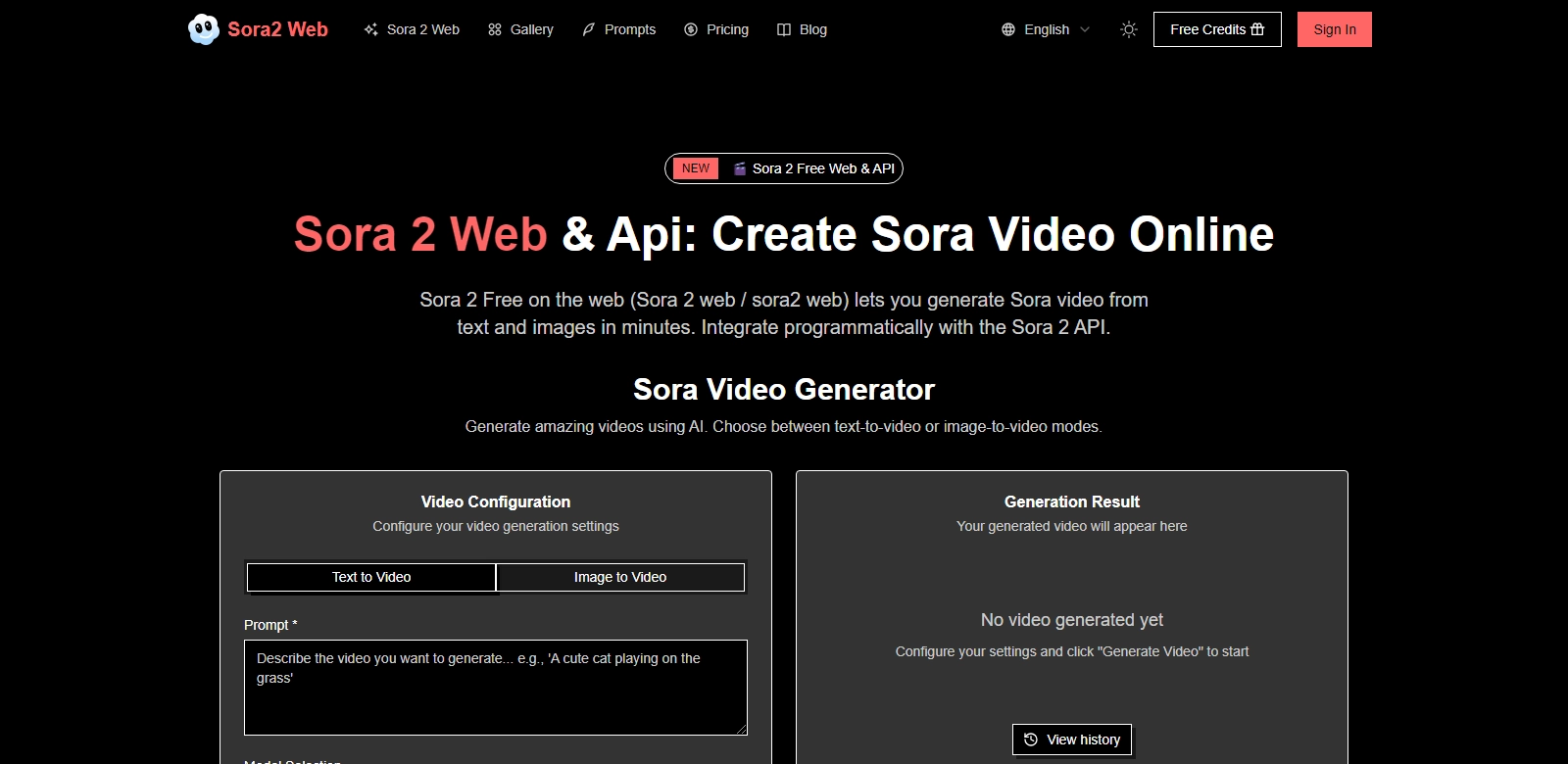This screenshot has height=764, width=1568.
Task: Click the coin icon beside Pricing
Action: 691,29
